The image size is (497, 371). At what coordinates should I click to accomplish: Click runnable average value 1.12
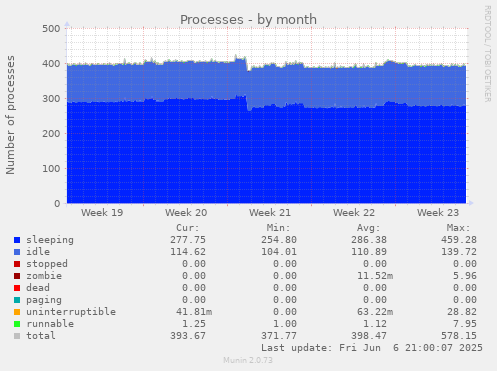click(x=375, y=324)
